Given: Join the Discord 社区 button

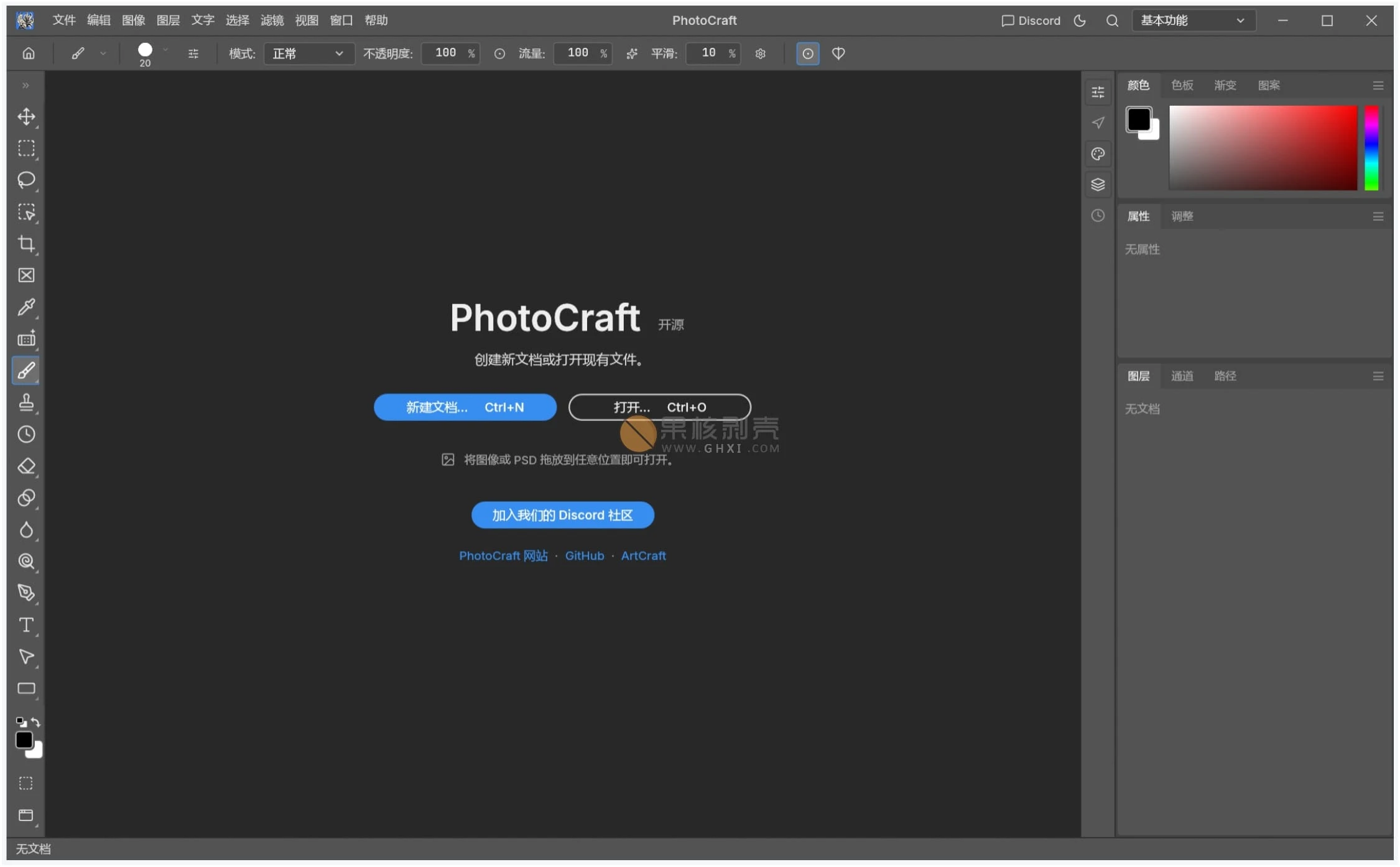Looking at the screenshot, I should tap(563, 515).
